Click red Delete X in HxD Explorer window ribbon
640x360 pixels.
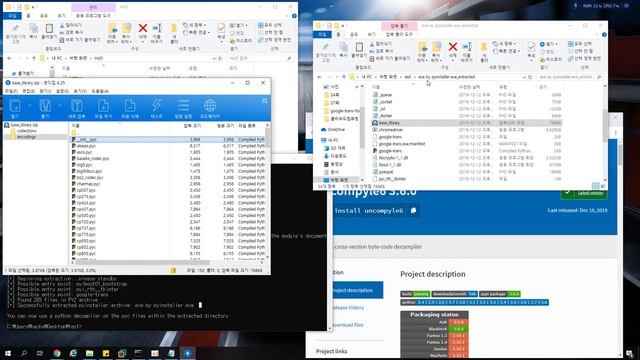143,28
